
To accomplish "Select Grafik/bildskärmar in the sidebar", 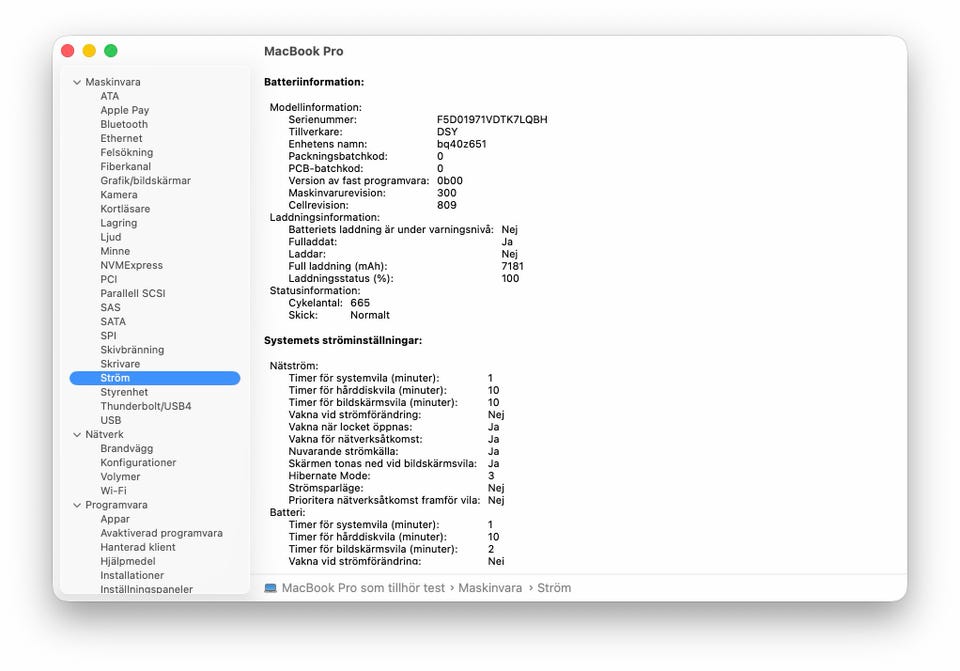I will coord(146,181).
